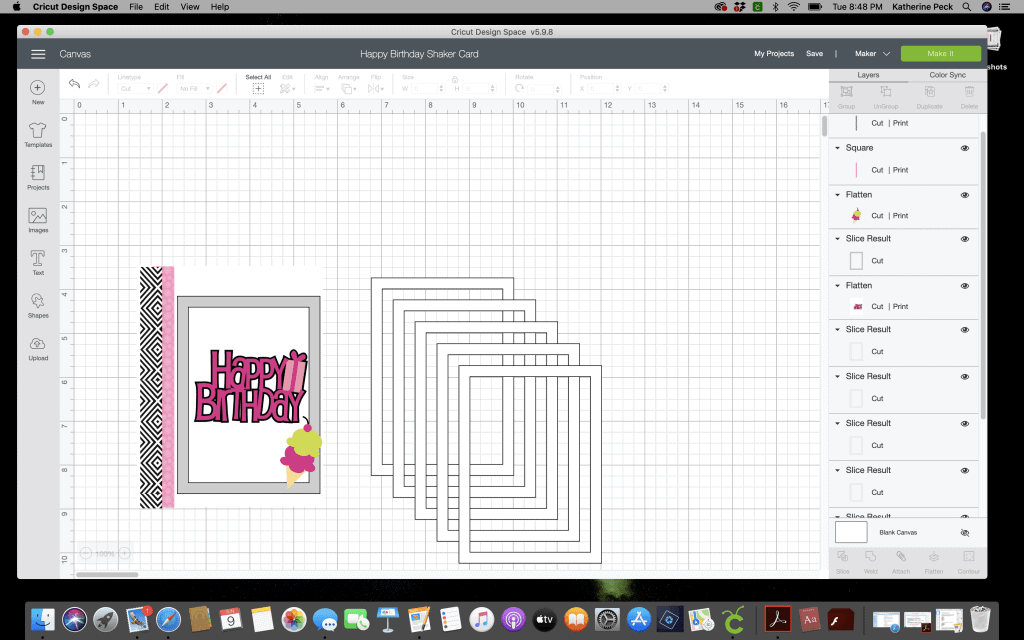Select the Text tool

coord(38,263)
